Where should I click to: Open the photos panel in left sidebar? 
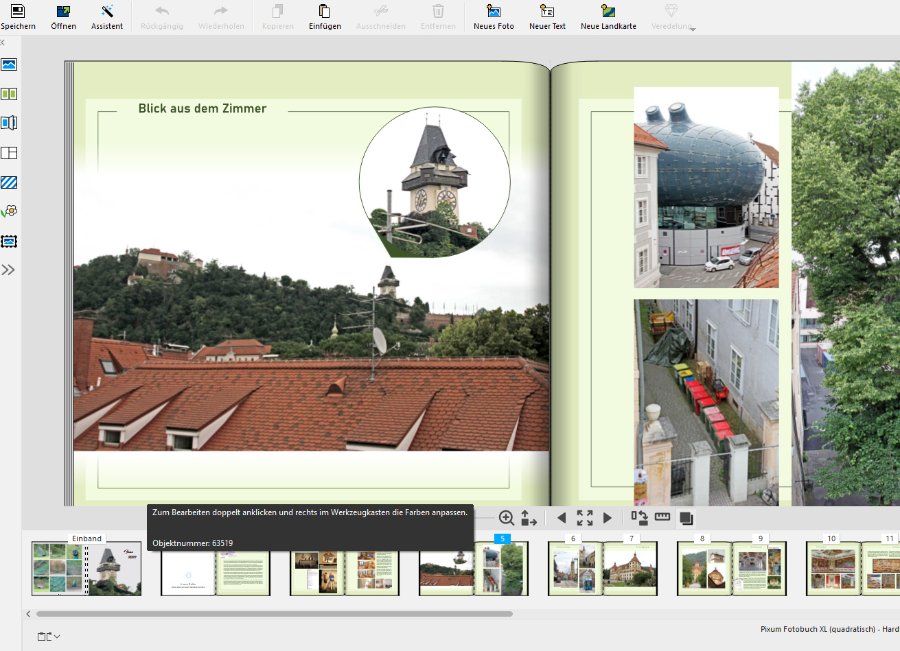point(9,64)
